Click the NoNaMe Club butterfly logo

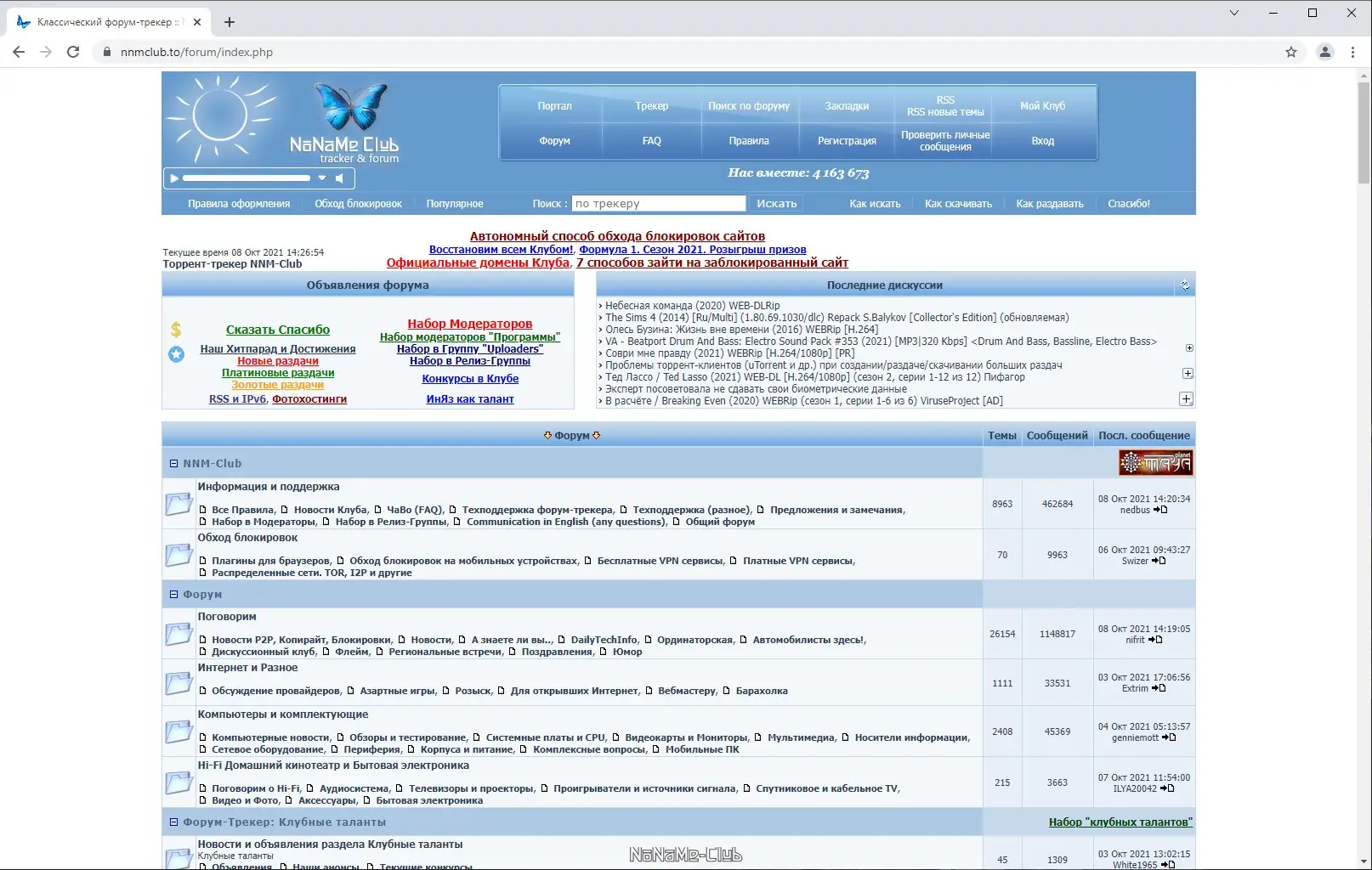coord(350,106)
